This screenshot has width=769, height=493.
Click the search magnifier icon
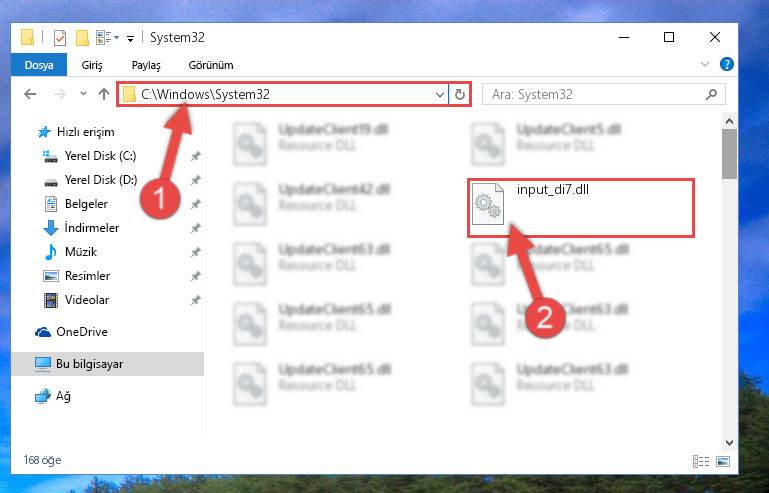[711, 94]
